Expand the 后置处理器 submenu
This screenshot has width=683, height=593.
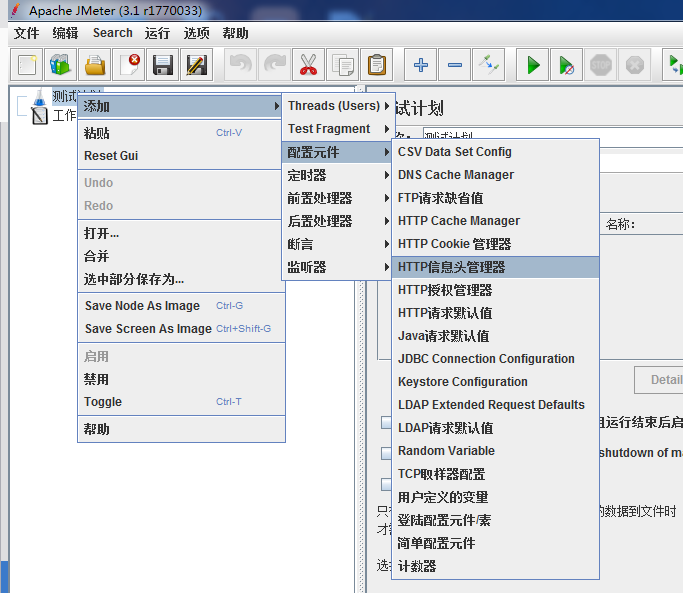[x=338, y=221]
